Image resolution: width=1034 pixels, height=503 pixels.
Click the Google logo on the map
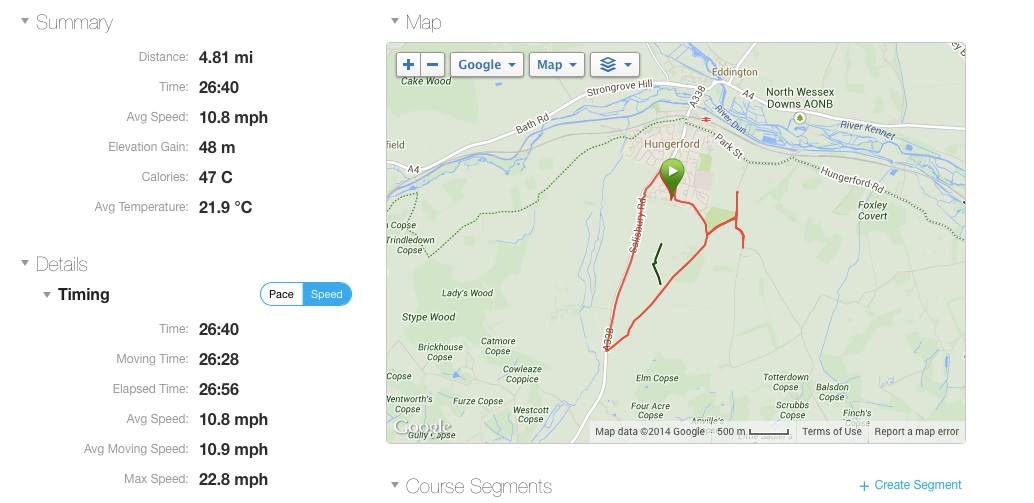416,428
